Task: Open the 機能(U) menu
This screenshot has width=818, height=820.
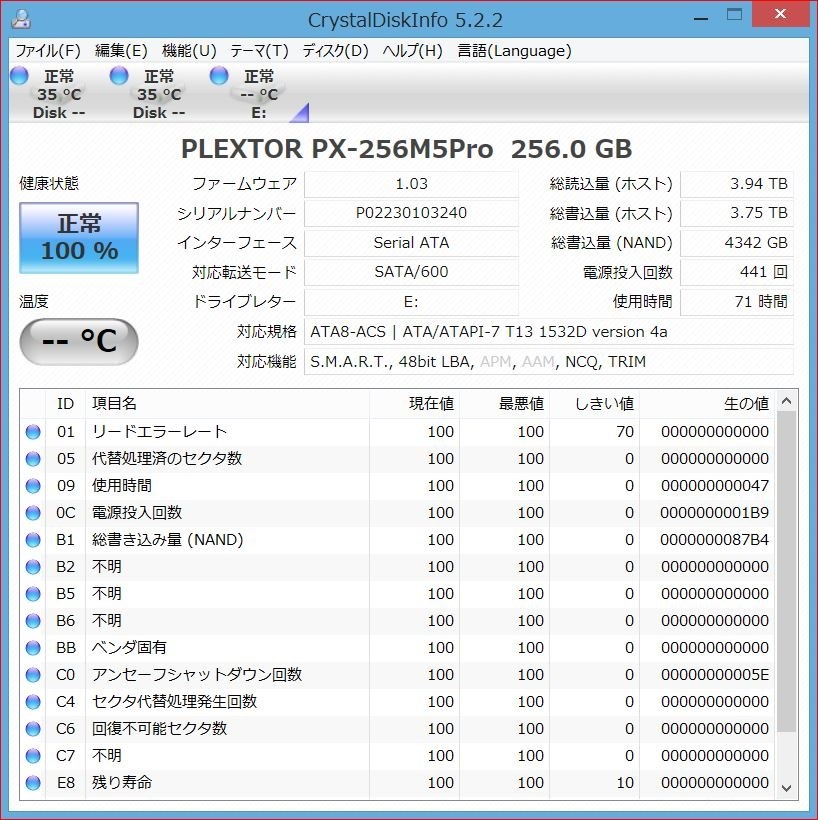Action: (189, 51)
